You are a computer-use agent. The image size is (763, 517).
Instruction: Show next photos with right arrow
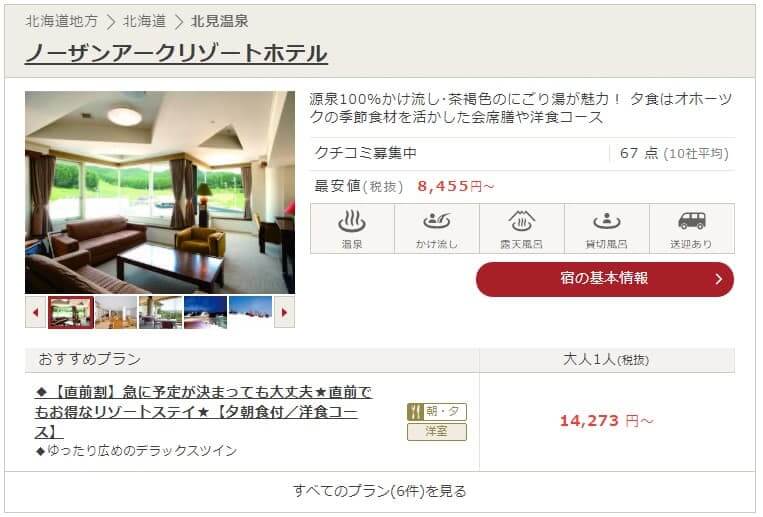point(284,312)
